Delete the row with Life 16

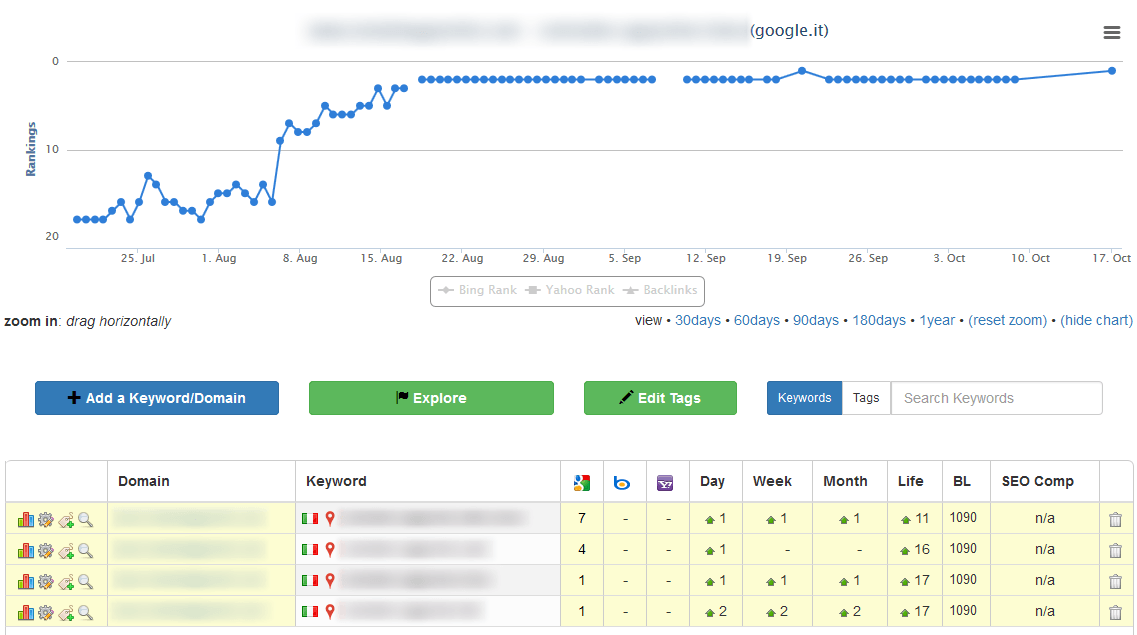[1115, 550]
